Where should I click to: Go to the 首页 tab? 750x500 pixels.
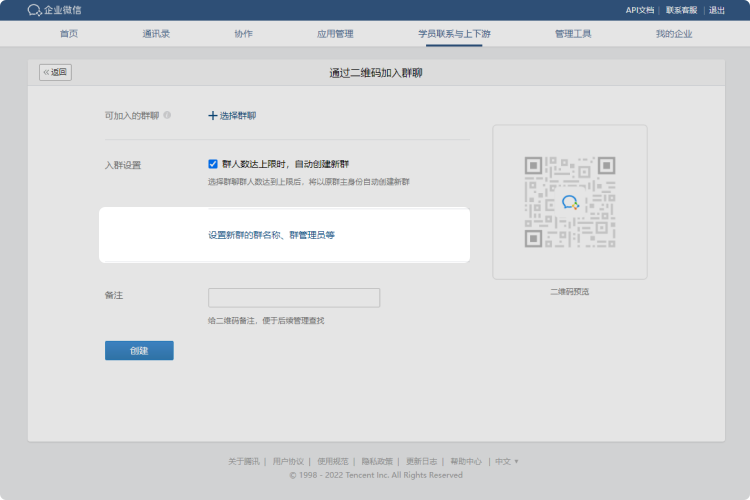[69, 33]
